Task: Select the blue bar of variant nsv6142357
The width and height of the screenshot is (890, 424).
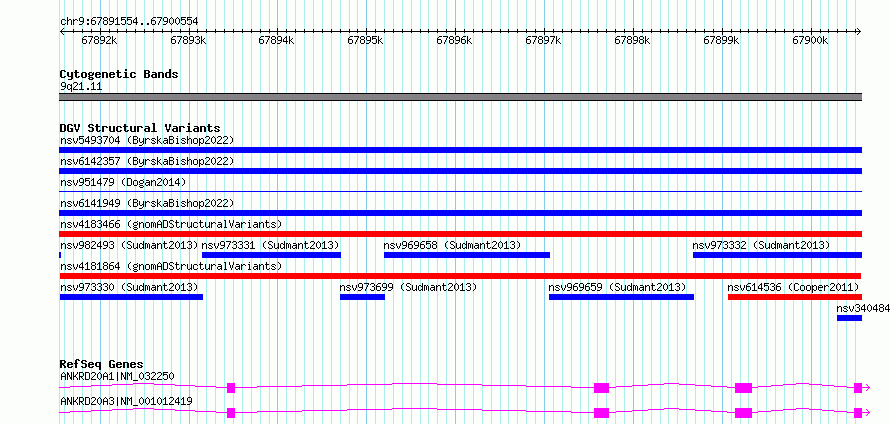Action: 460,171
